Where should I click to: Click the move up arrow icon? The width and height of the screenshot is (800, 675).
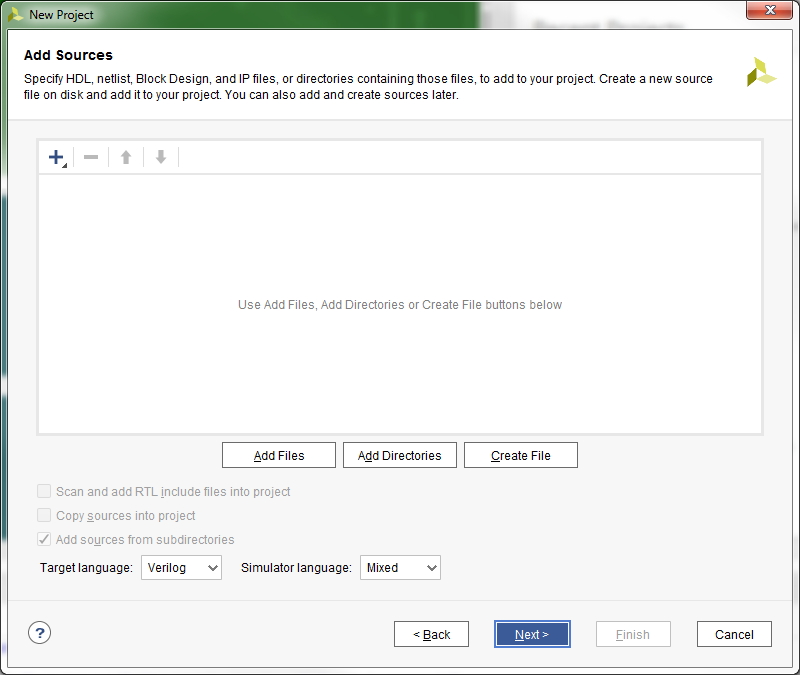coord(126,157)
